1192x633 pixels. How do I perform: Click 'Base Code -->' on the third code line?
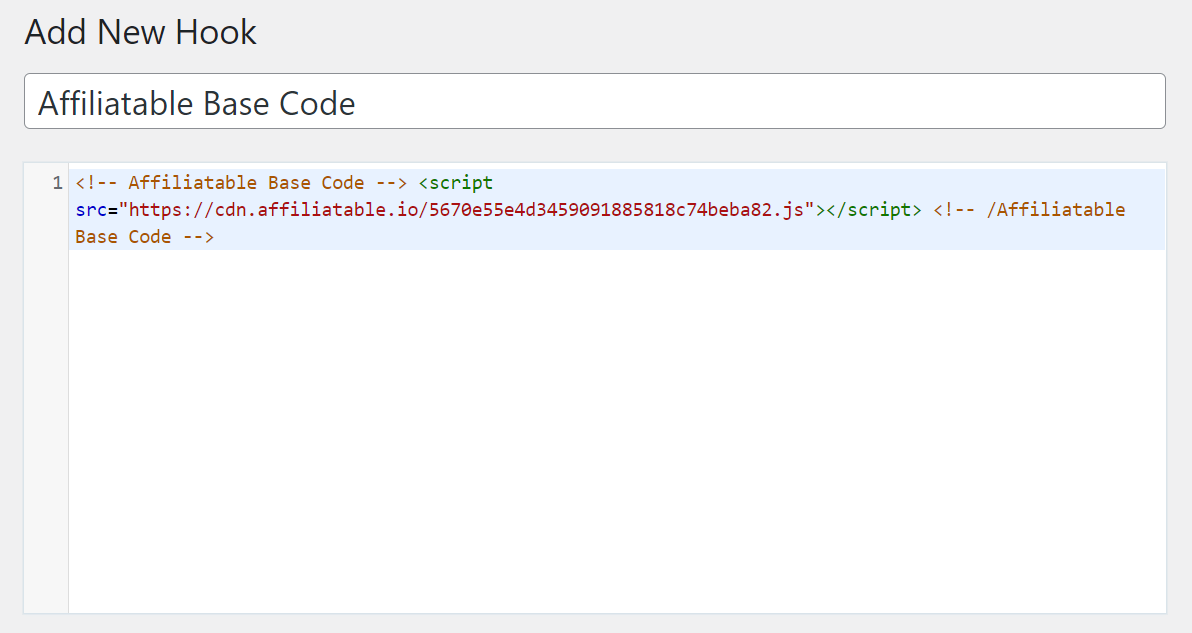144,237
